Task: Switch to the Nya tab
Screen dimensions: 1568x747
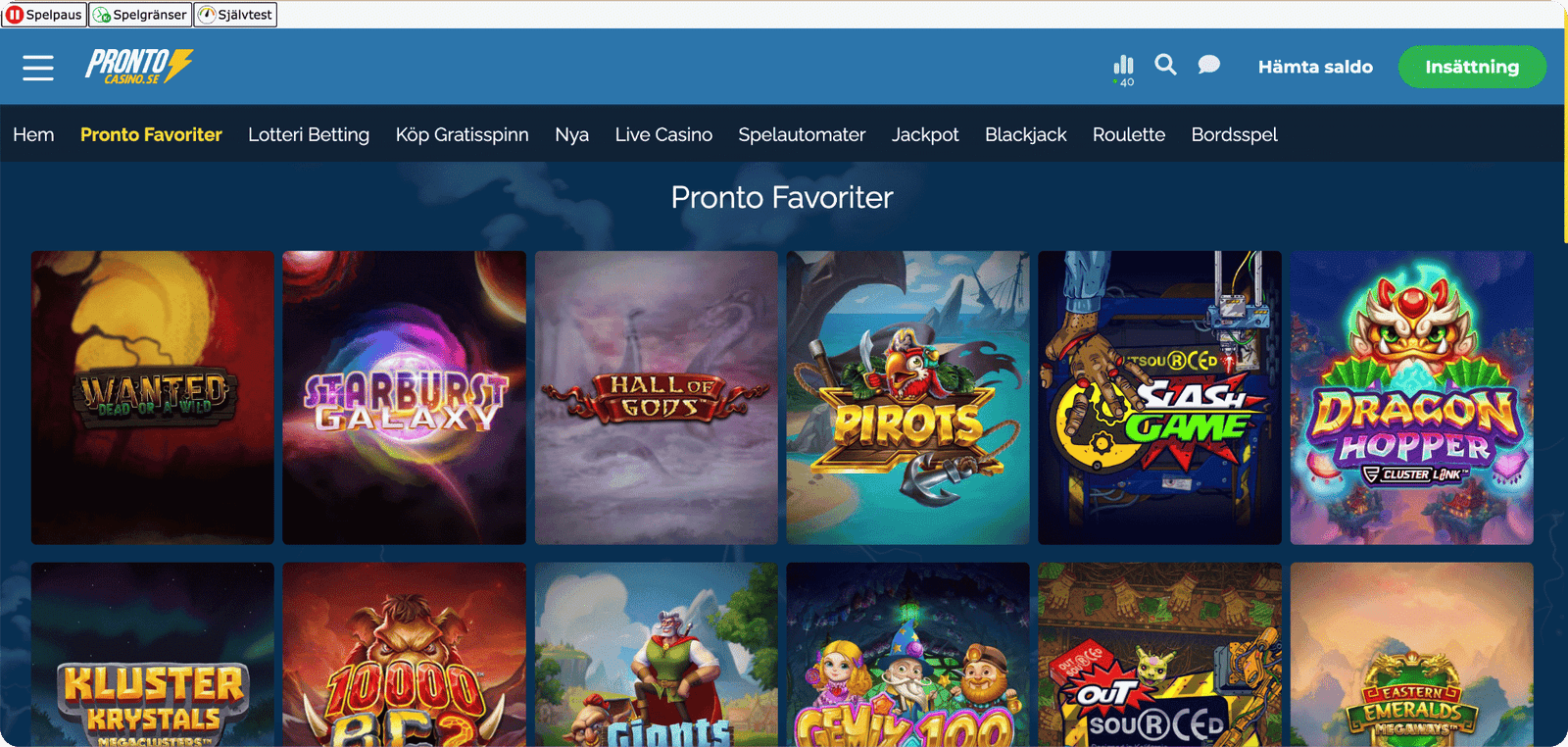Action: click(x=572, y=134)
